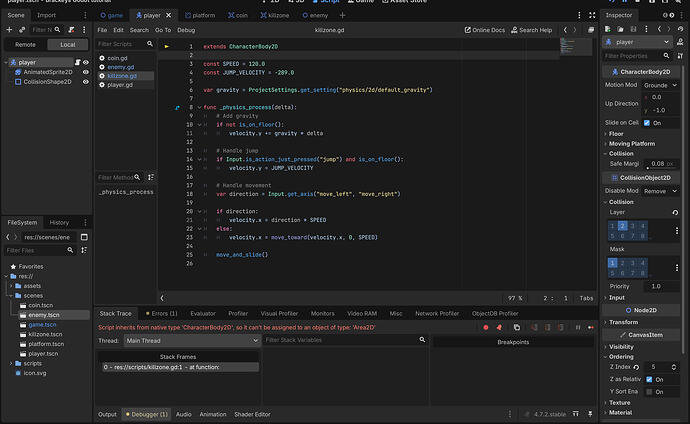Screen dimensions: 690x424
Task: Load an existing resource in Inspector
Action: pyautogui.click(x=620, y=29)
